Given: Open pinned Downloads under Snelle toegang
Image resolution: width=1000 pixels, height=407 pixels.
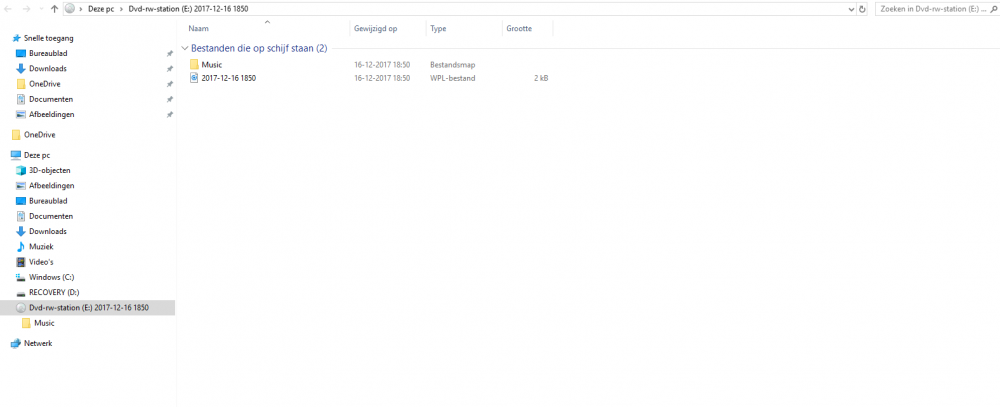Looking at the screenshot, I should pos(47,69).
